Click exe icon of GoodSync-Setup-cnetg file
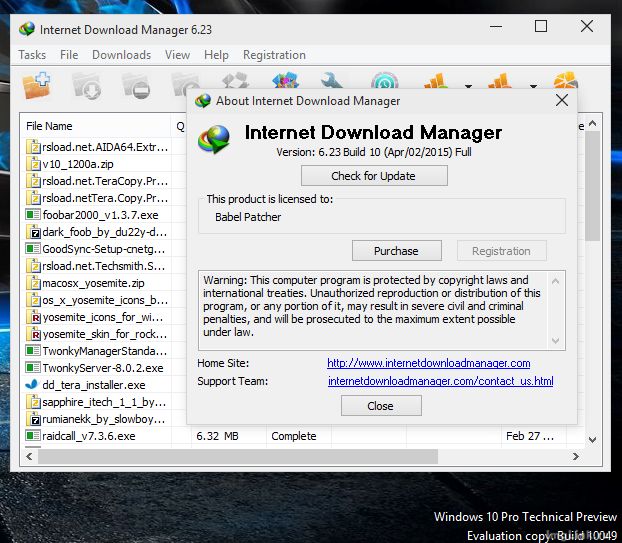 [33, 249]
